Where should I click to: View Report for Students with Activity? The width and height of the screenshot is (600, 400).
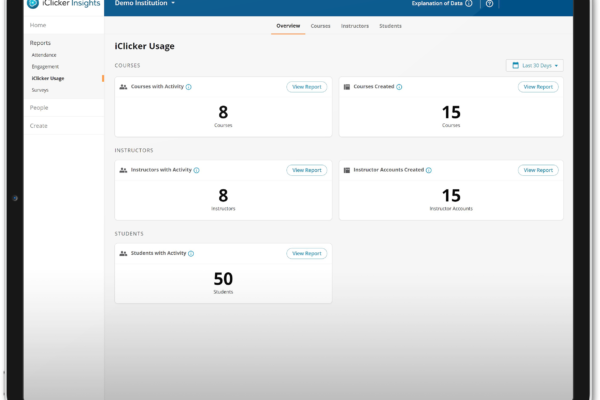[x=307, y=253]
